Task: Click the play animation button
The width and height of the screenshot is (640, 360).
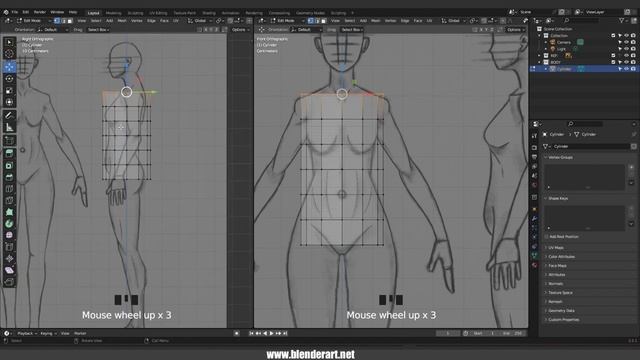Action: 271,333
